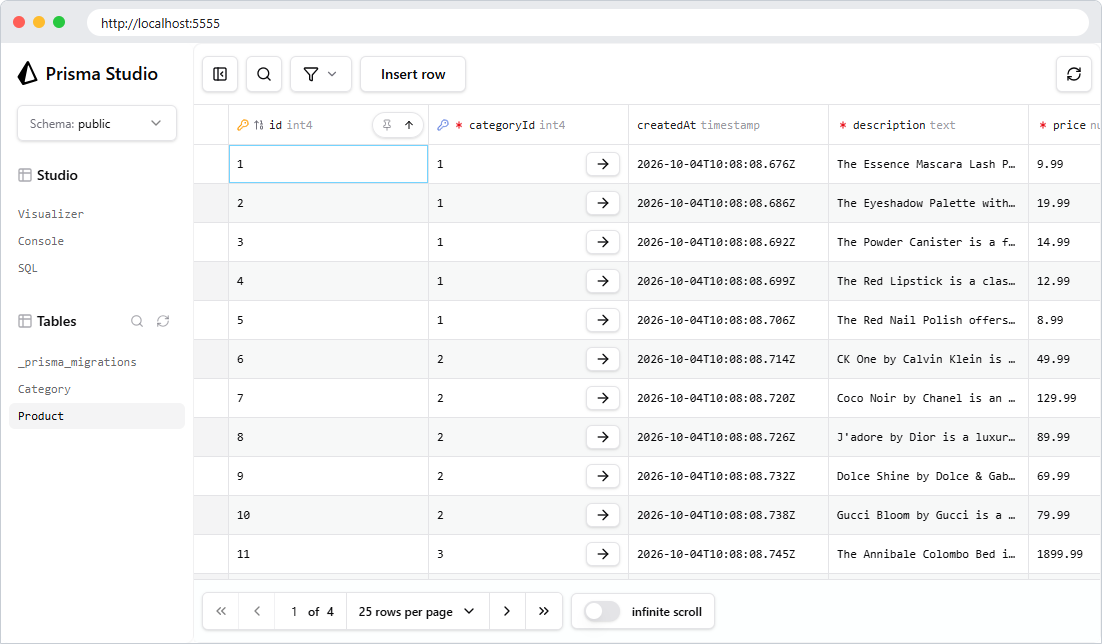The image size is (1102, 644).
Task: Open related category for product id 3
Action: pyautogui.click(x=603, y=242)
